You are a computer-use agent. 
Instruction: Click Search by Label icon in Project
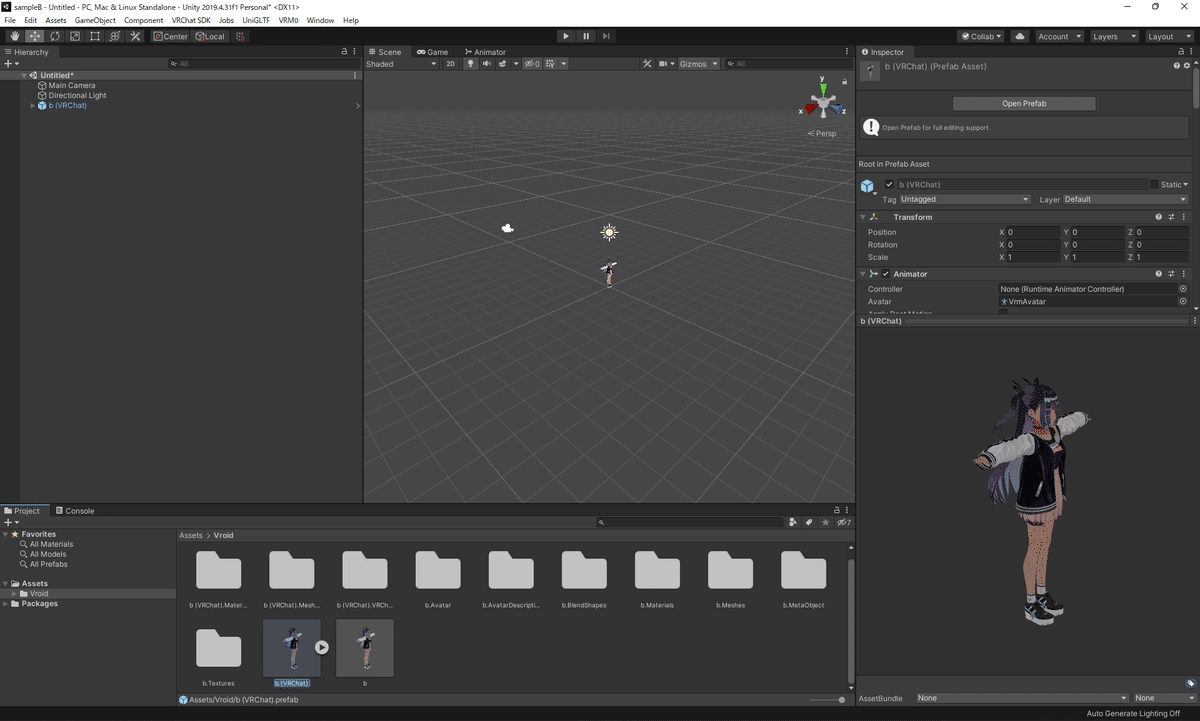click(x=809, y=522)
